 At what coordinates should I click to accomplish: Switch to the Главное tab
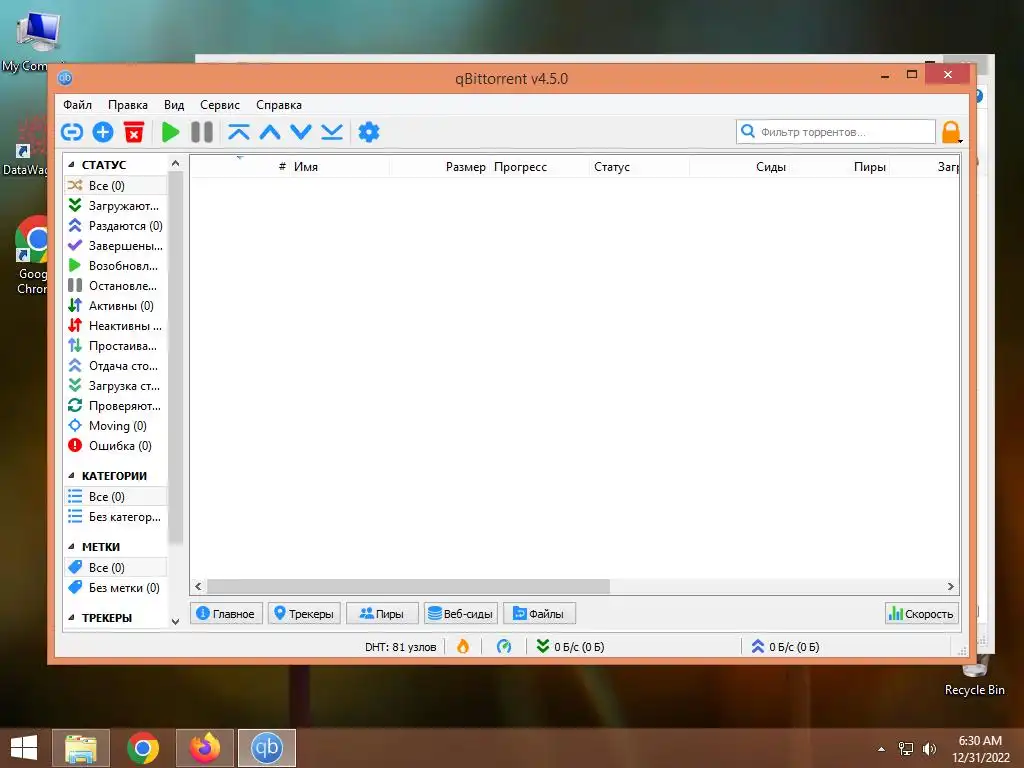[226, 614]
